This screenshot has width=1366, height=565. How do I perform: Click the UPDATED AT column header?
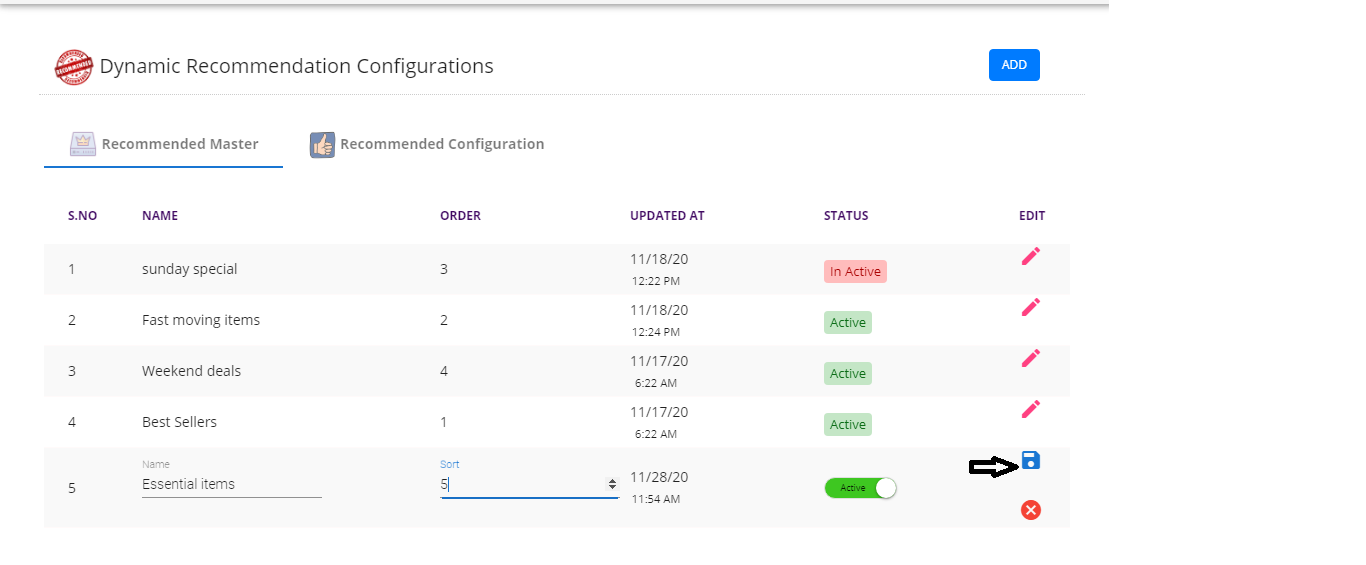click(667, 216)
